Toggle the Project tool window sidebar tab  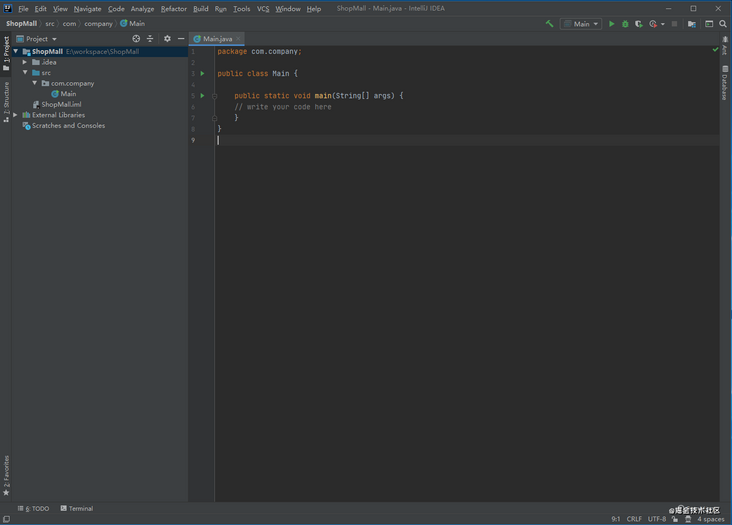point(6,52)
